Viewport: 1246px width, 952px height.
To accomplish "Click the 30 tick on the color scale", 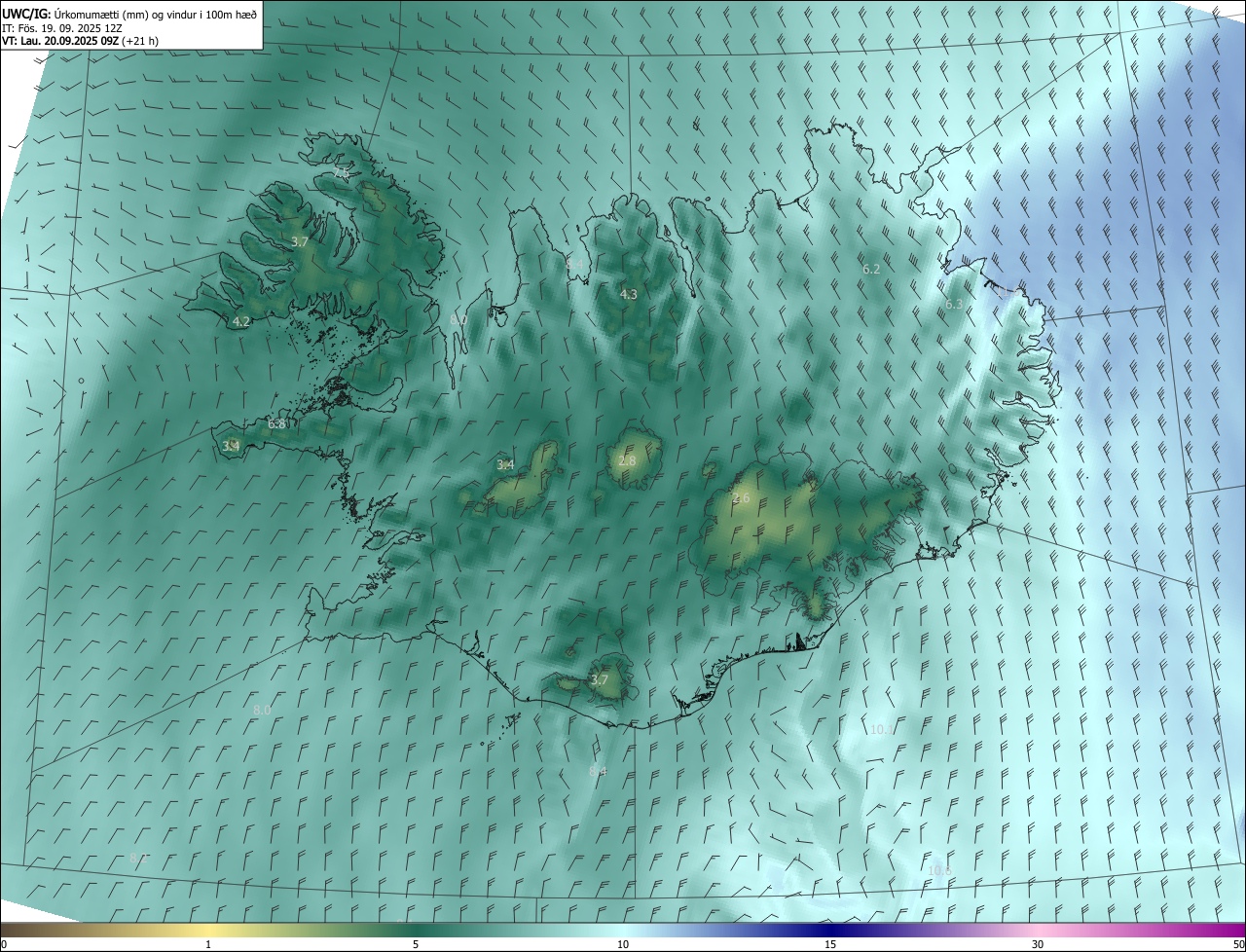I will [x=1038, y=944].
